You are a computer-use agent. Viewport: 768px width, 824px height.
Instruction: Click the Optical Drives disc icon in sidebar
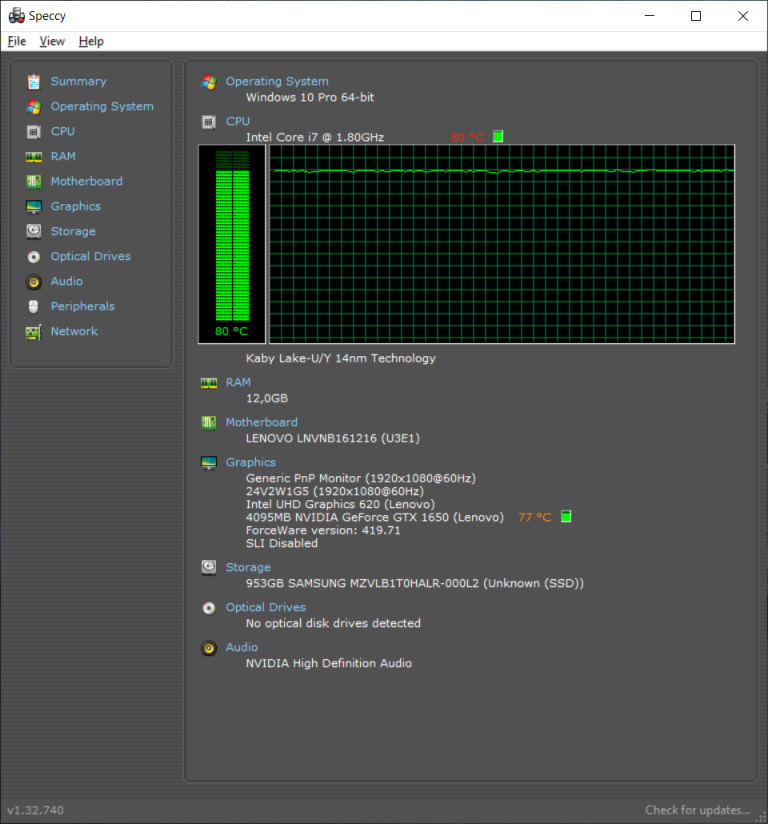pos(34,257)
